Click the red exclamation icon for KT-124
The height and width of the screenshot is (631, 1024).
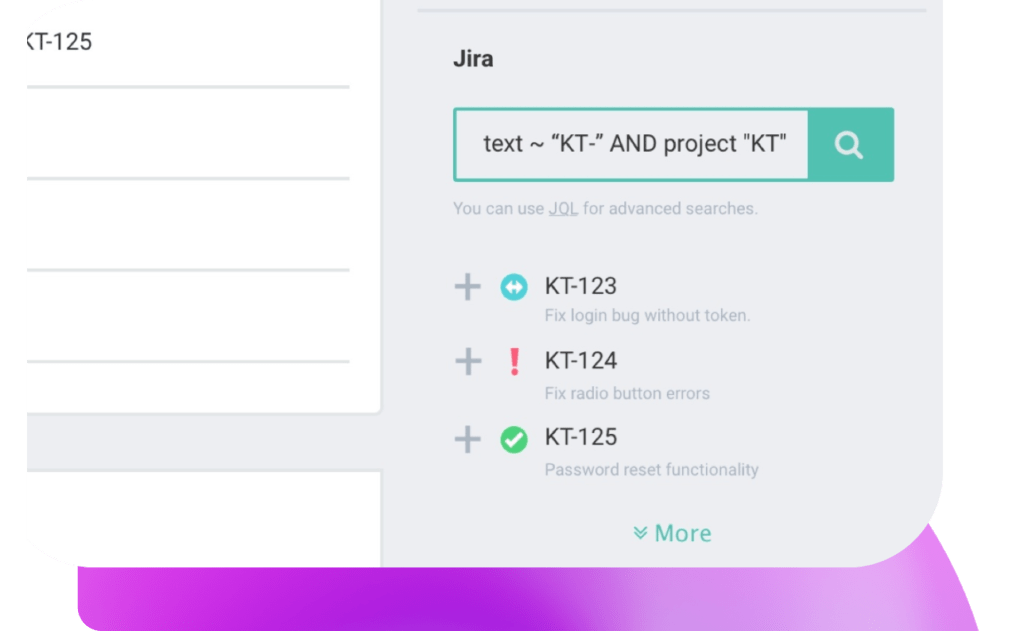point(515,361)
